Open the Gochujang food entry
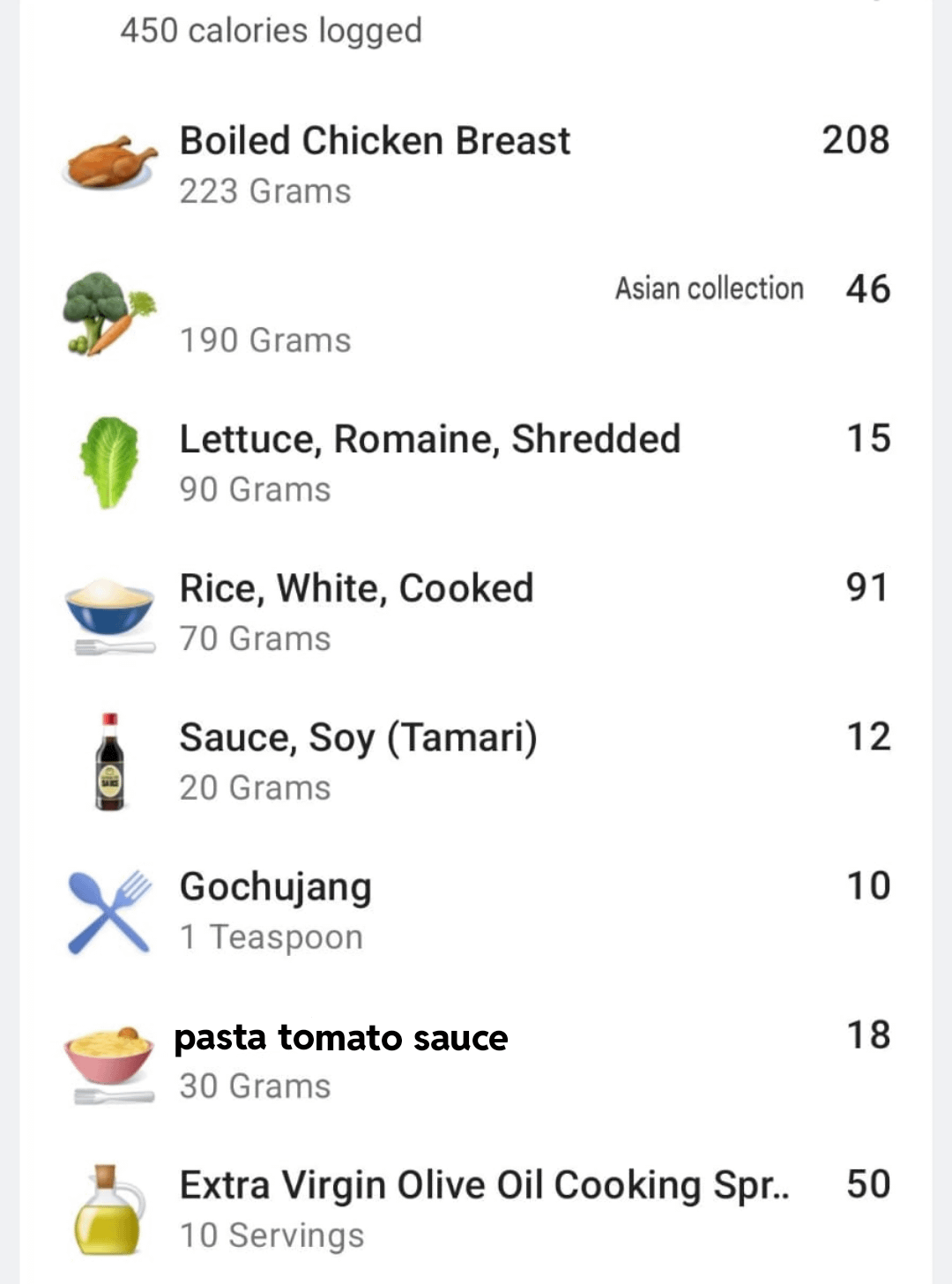Viewport: 952px width, 1284px height. point(275,887)
